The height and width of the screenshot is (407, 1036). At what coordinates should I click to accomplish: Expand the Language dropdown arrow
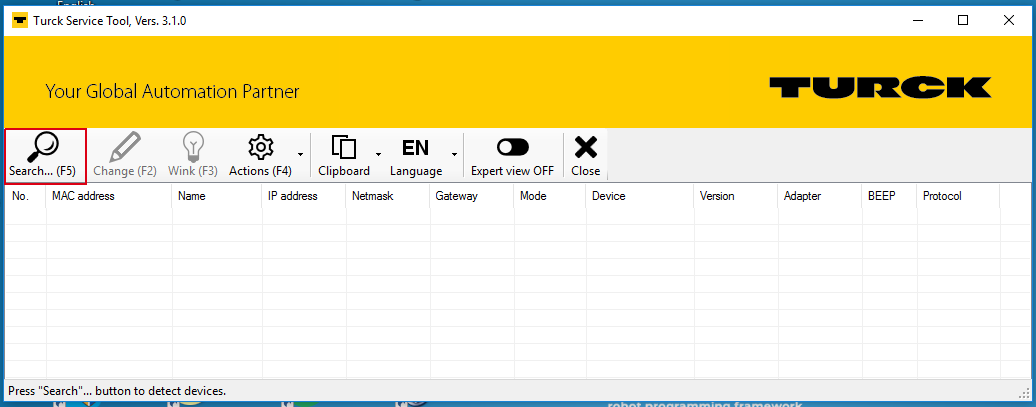point(455,155)
